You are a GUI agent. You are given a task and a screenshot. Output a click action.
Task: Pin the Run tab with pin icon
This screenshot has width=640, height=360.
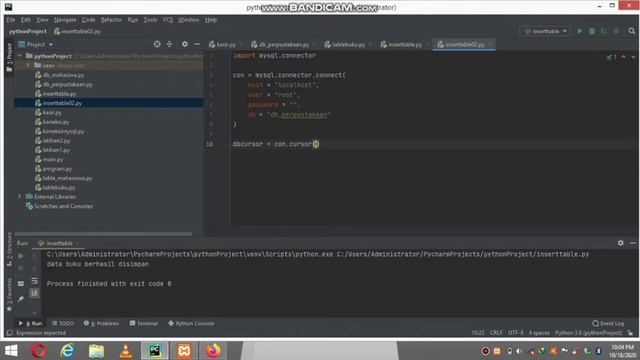click(21, 299)
